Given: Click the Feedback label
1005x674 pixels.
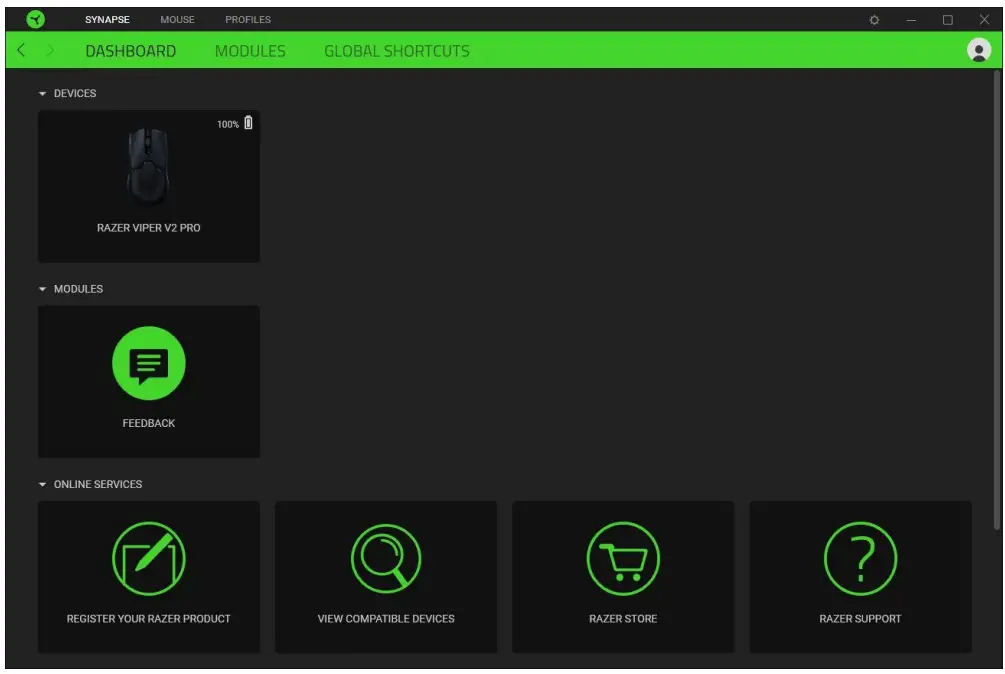Looking at the screenshot, I should [149, 423].
